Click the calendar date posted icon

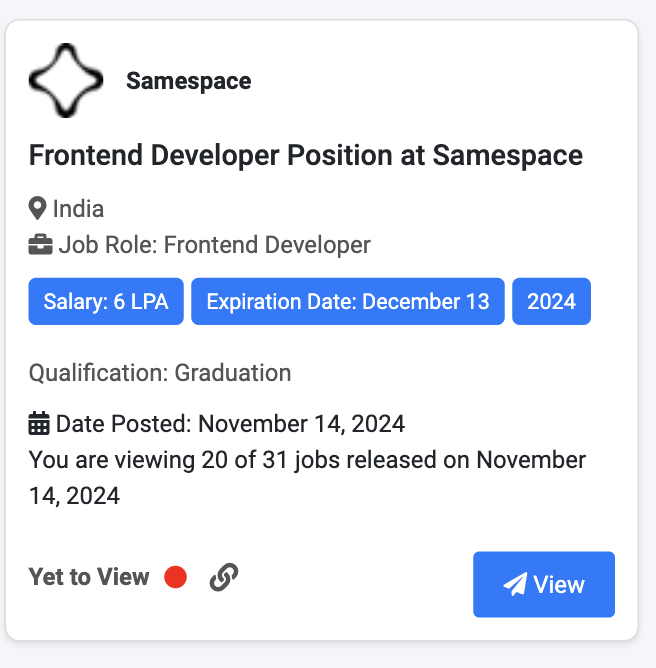click(x=39, y=423)
